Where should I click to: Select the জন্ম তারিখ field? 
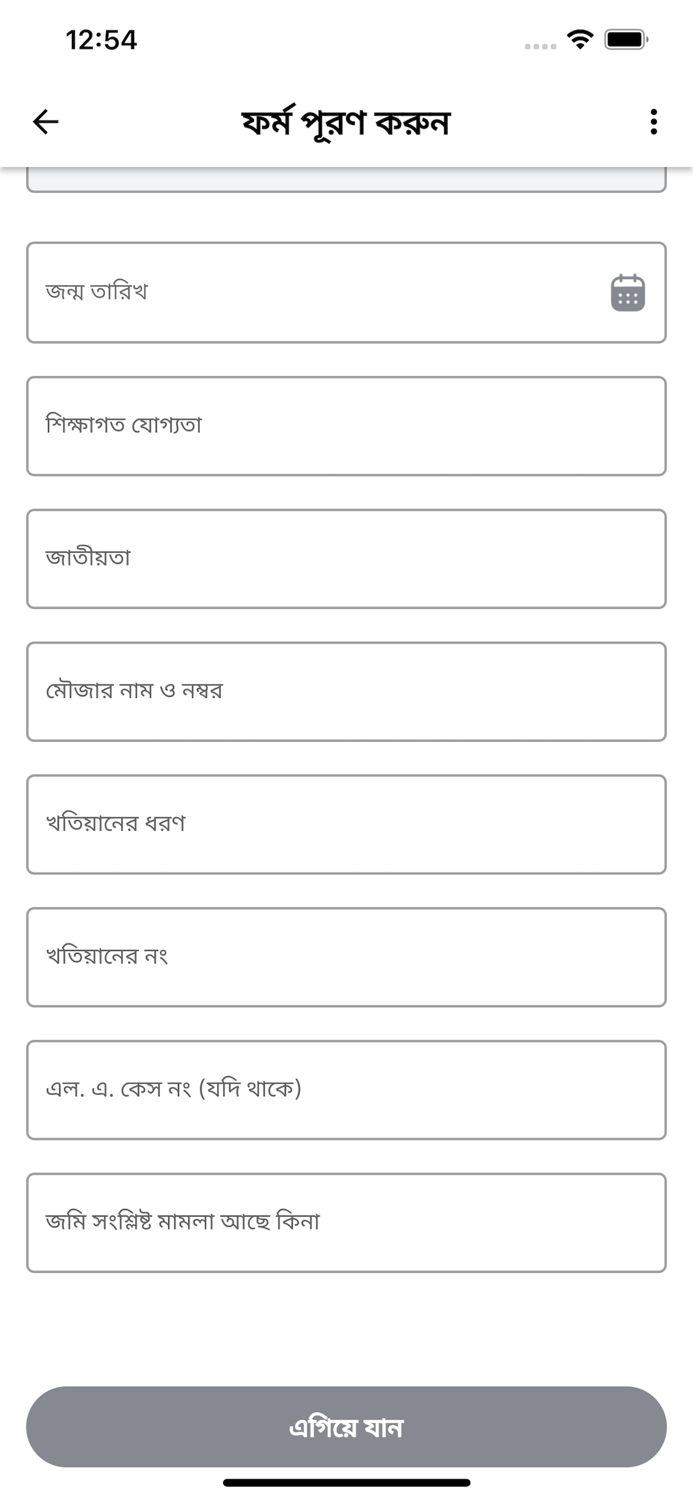(x=300, y=292)
